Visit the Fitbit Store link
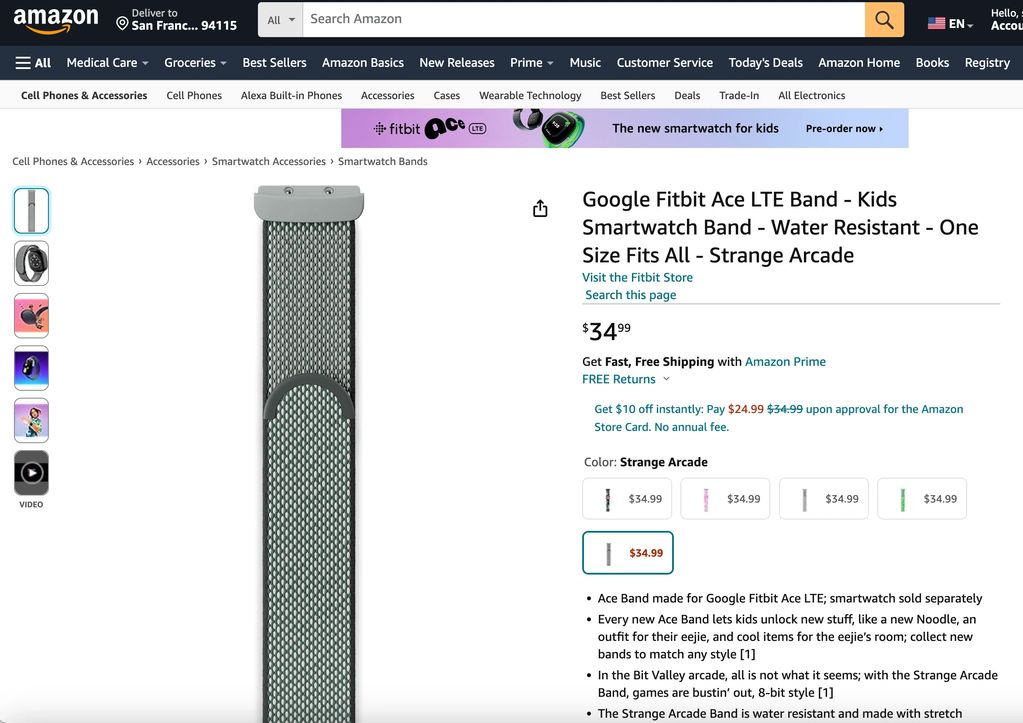This screenshot has height=723, width=1023. [637, 277]
